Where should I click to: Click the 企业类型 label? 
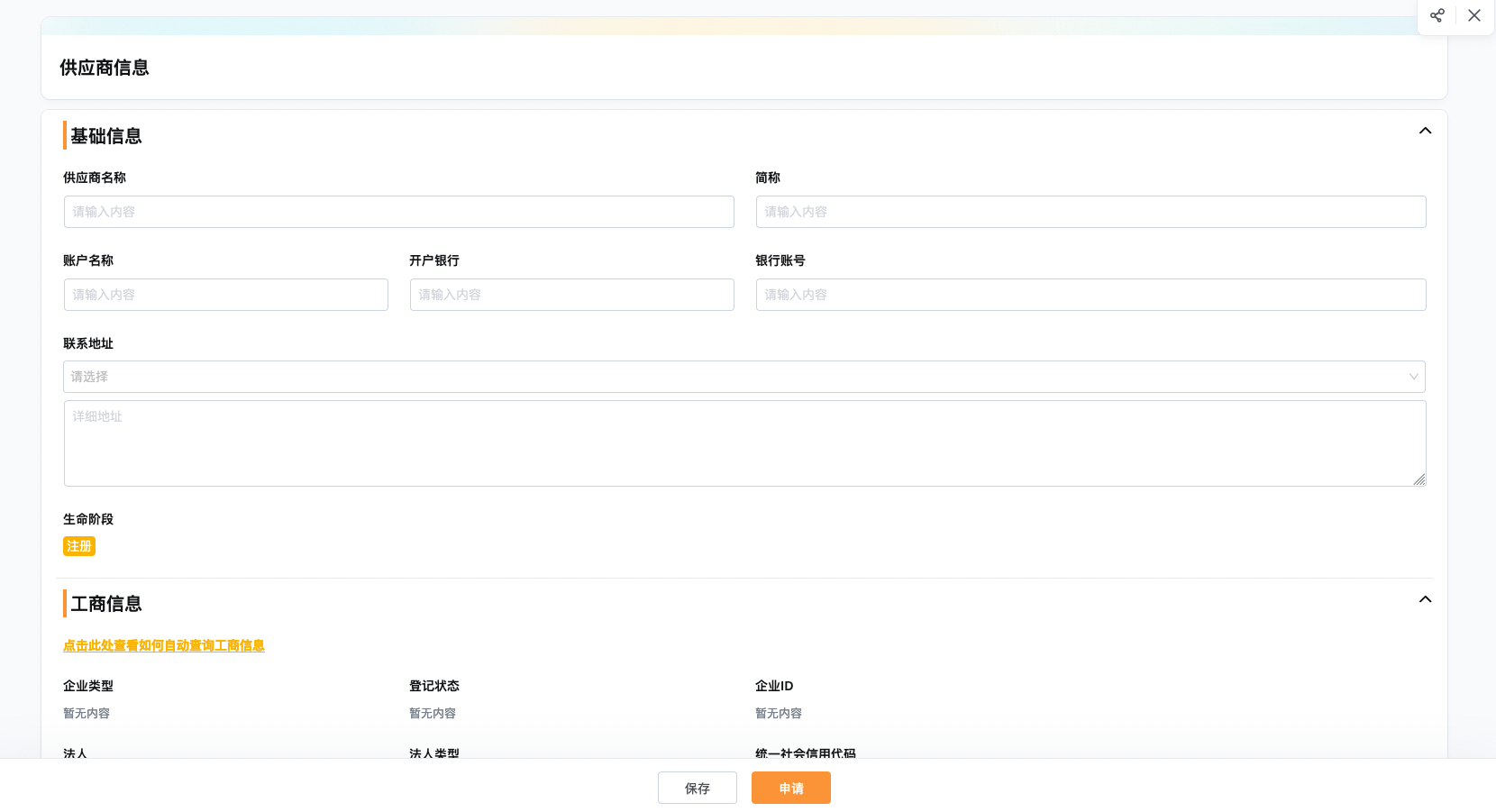tap(88, 686)
